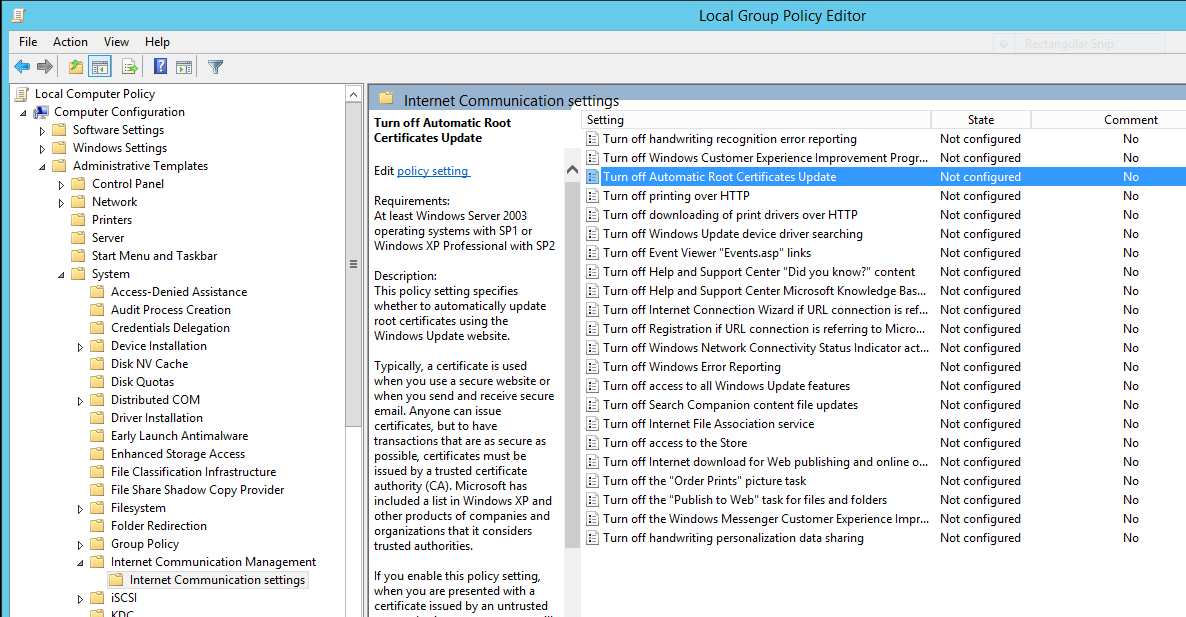This screenshot has width=1186, height=617.
Task: Select Turn off access to all Windows Update features
Action: point(727,386)
